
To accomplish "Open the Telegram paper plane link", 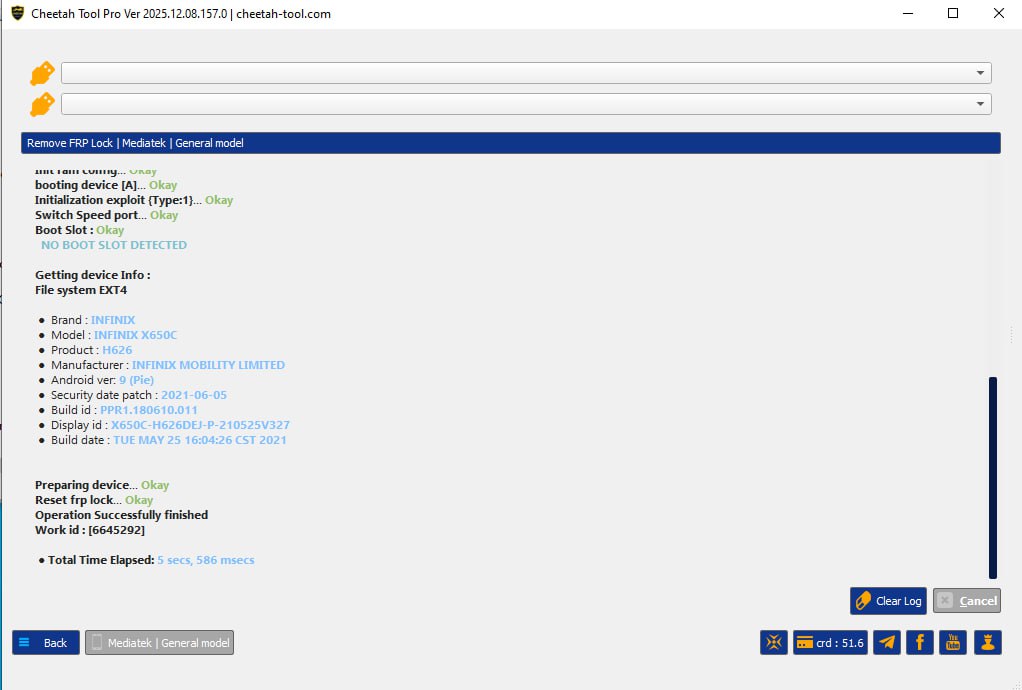I will point(887,642).
